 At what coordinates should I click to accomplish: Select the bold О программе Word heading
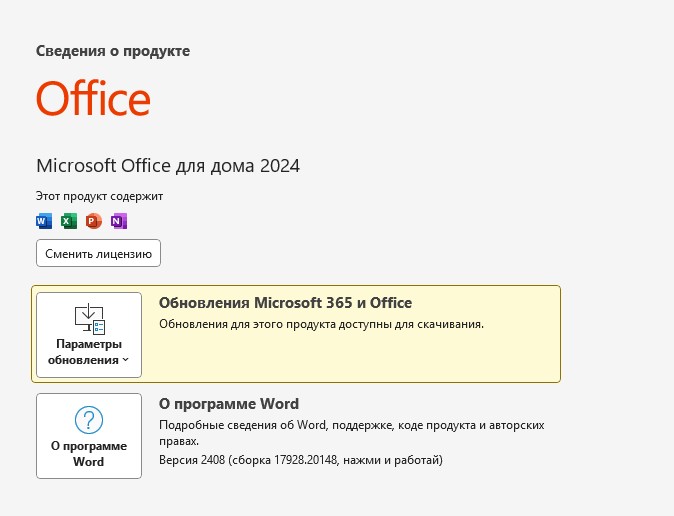coord(229,404)
